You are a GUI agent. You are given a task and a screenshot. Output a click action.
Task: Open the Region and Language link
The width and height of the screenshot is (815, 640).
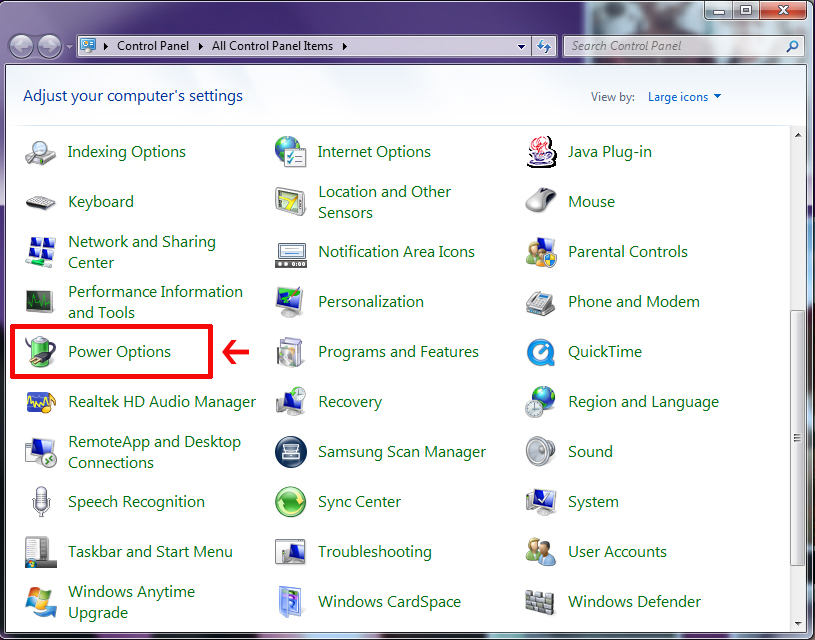[x=643, y=402]
